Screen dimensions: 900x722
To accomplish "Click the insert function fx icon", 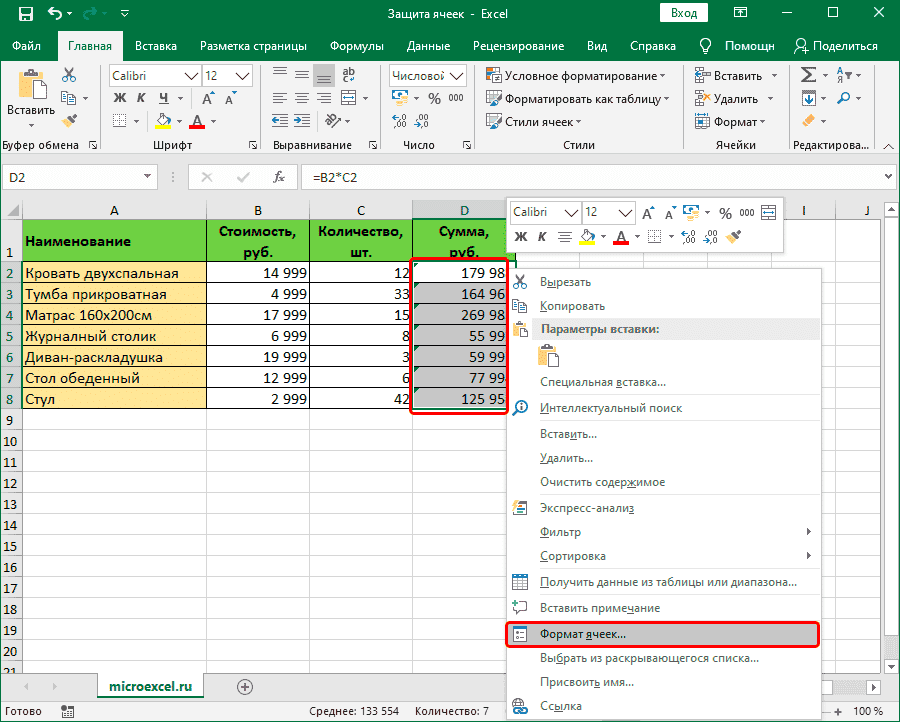I will click(x=281, y=177).
